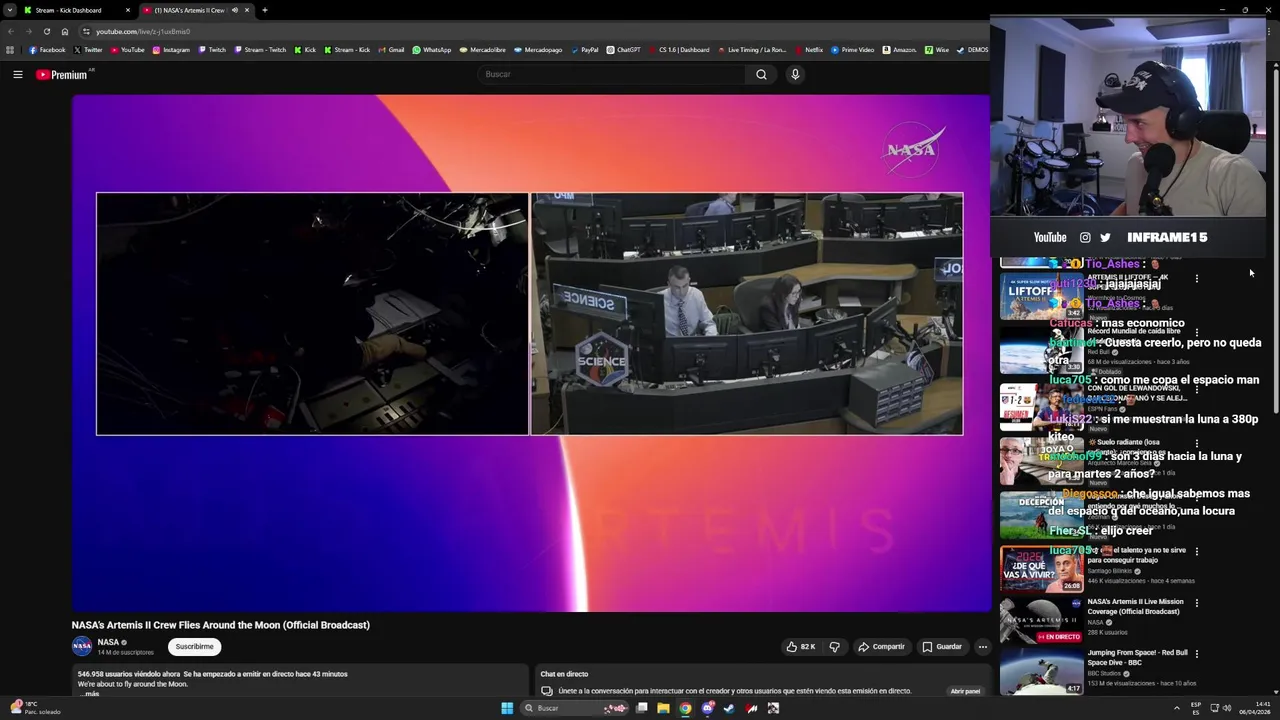Open LIFTOFF Artemis II video thumbnail

[x=1041, y=296]
